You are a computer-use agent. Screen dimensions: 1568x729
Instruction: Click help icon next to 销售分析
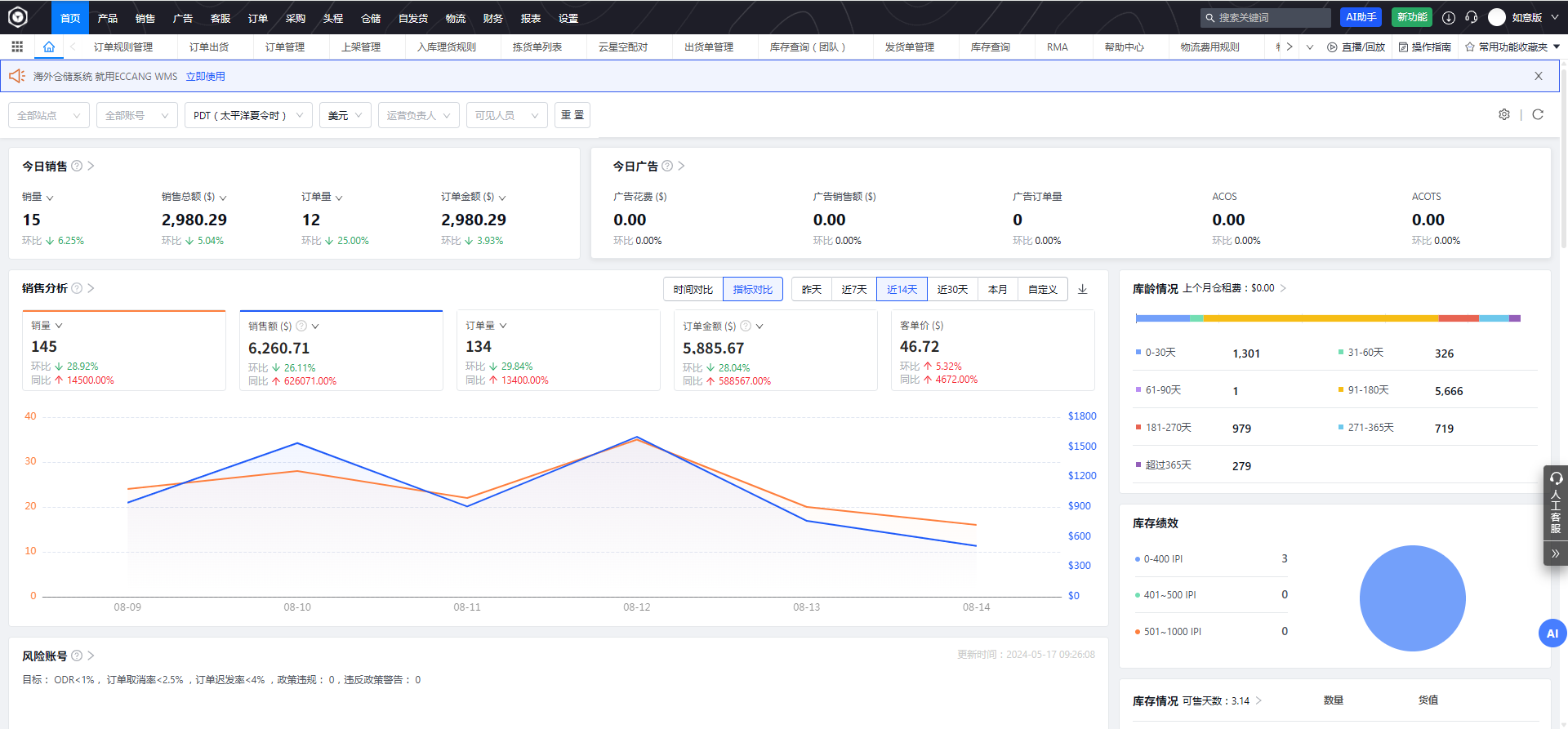point(77,288)
